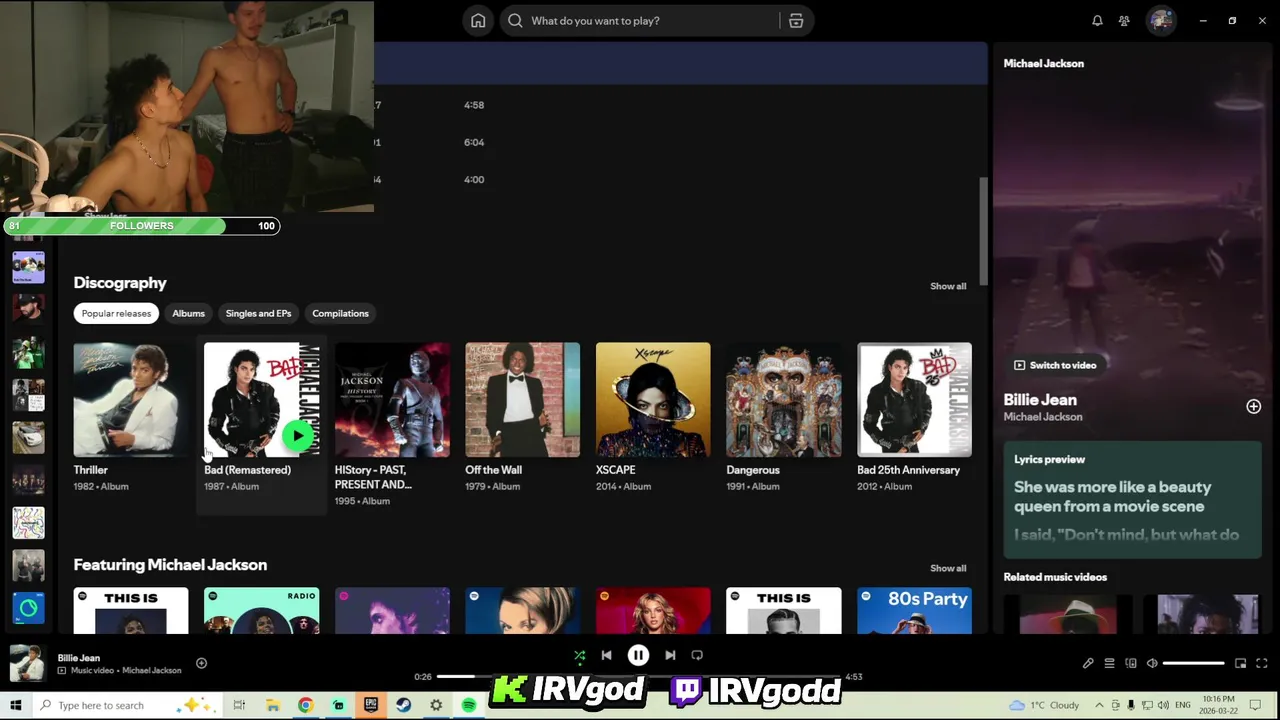Open the XSCAPE album cover
Image resolution: width=1280 pixels, height=720 pixels.
coord(653,400)
